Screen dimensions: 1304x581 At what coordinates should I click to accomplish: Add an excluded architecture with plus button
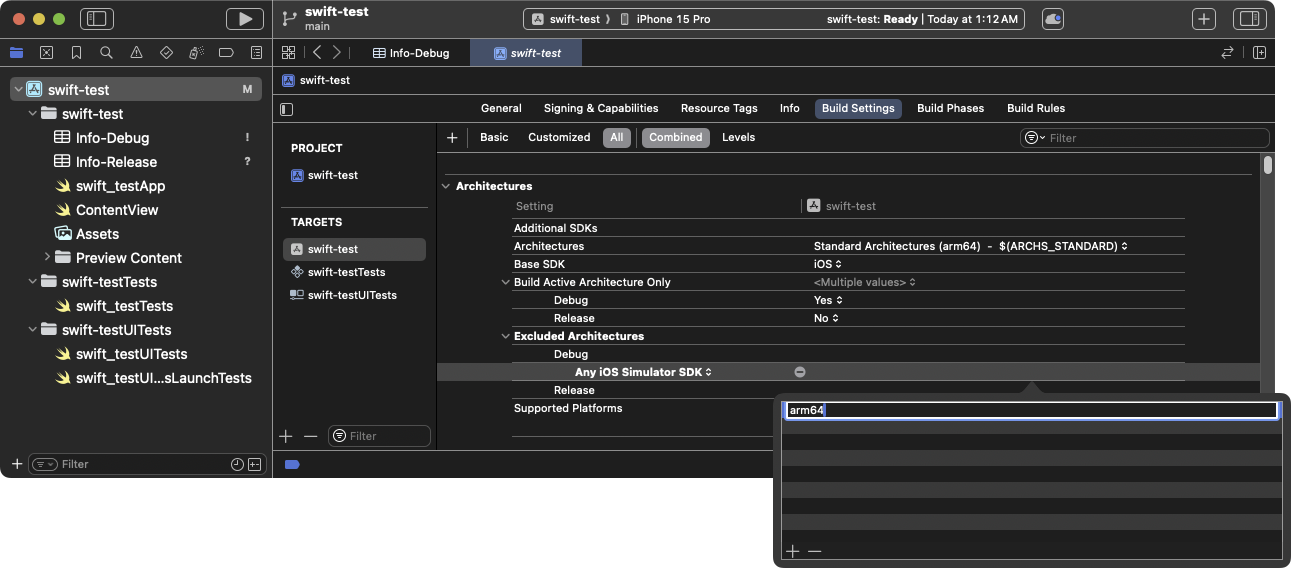click(x=793, y=551)
